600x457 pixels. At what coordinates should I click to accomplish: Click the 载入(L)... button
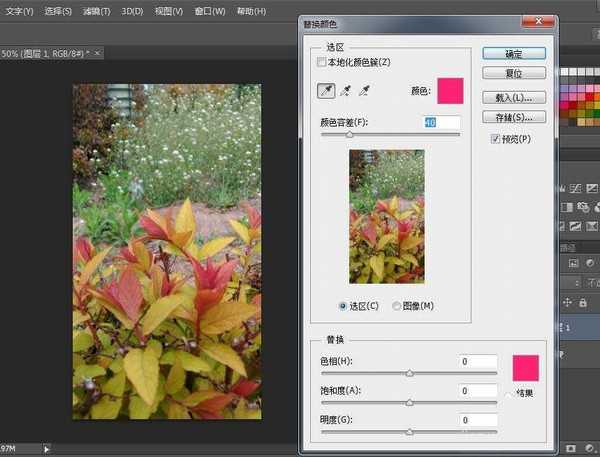point(514,98)
